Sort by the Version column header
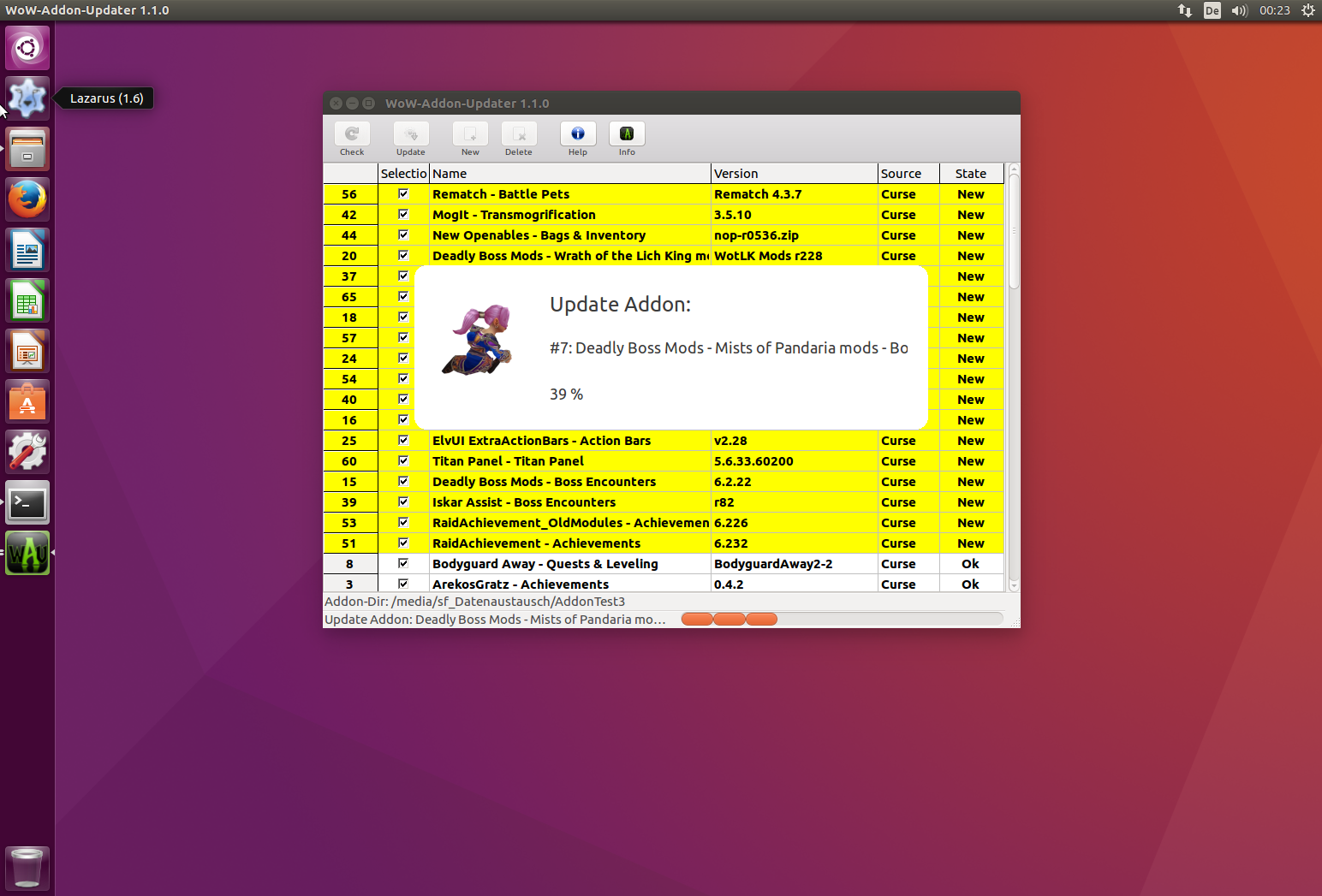Screen dimensions: 1322x896 794,173
